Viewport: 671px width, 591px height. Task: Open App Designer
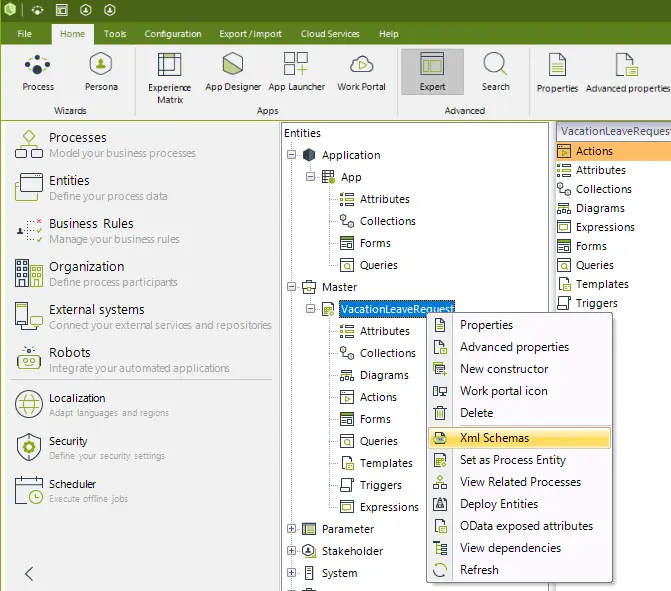[233, 73]
